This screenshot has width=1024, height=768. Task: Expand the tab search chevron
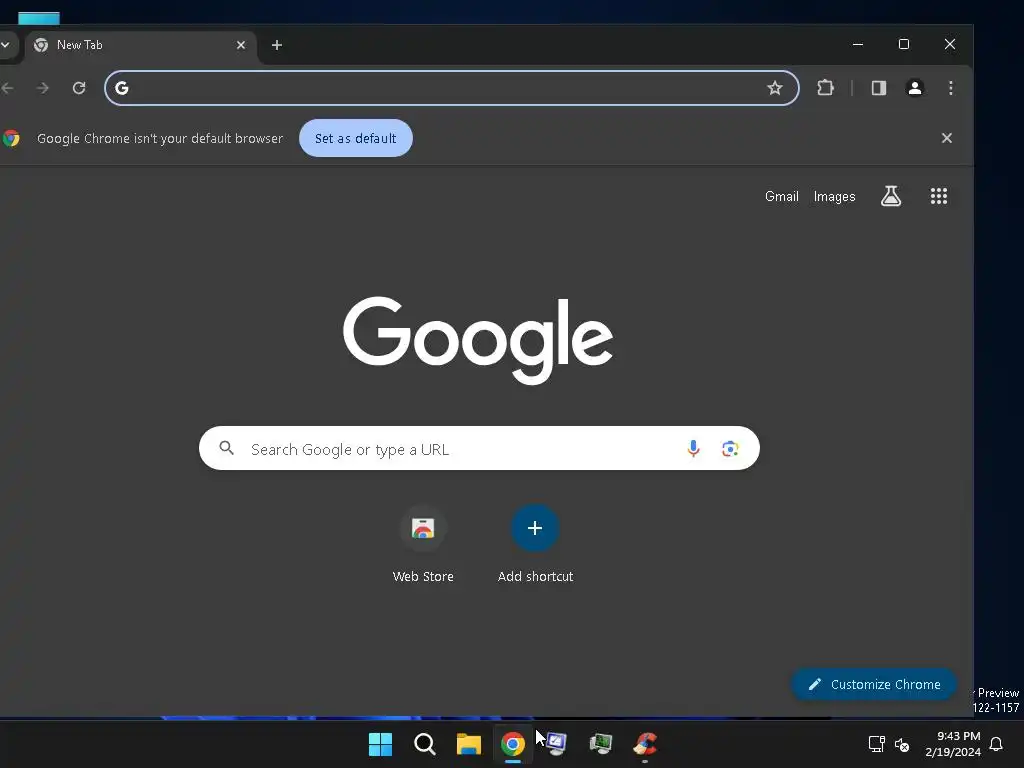coord(5,45)
